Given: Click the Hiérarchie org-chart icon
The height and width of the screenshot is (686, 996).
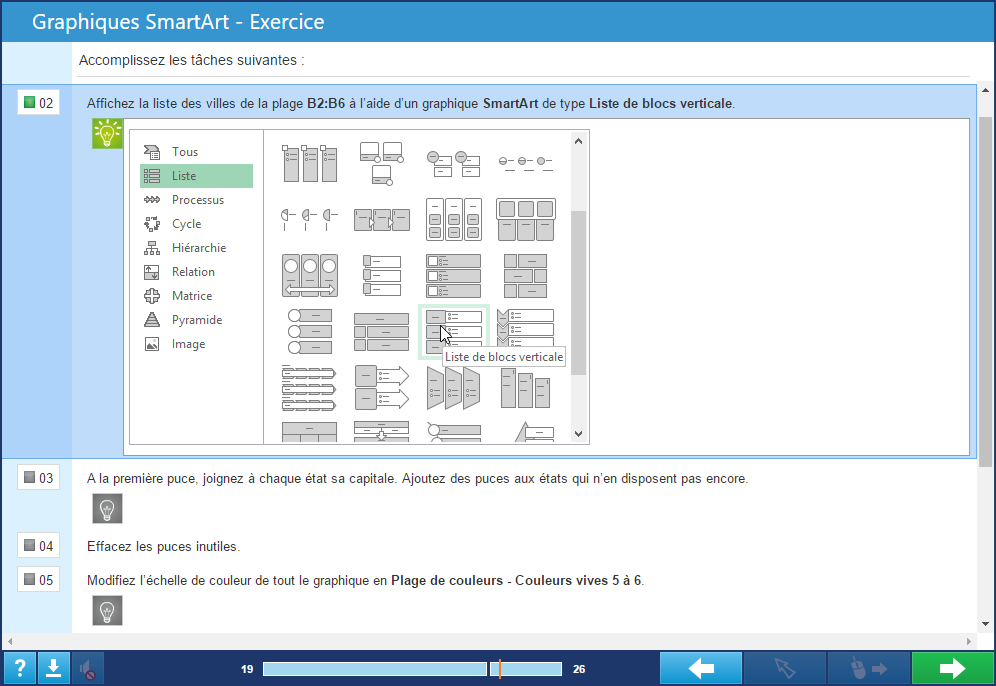Looking at the screenshot, I should pyautogui.click(x=152, y=248).
